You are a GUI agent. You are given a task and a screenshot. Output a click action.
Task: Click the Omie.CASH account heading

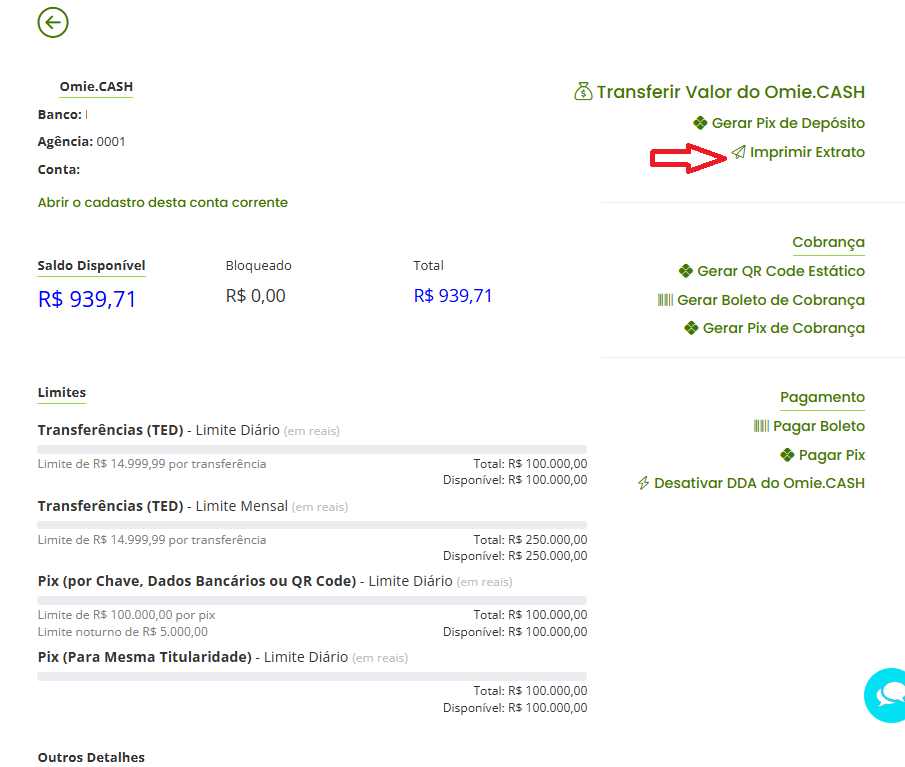pos(96,87)
